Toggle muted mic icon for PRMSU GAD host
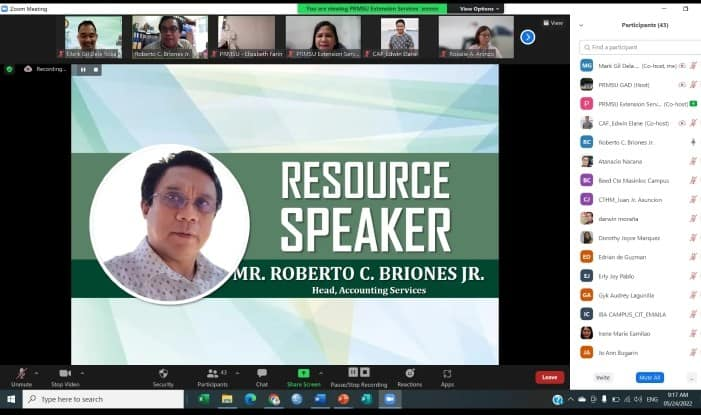This screenshot has height=415, width=701. click(693, 85)
